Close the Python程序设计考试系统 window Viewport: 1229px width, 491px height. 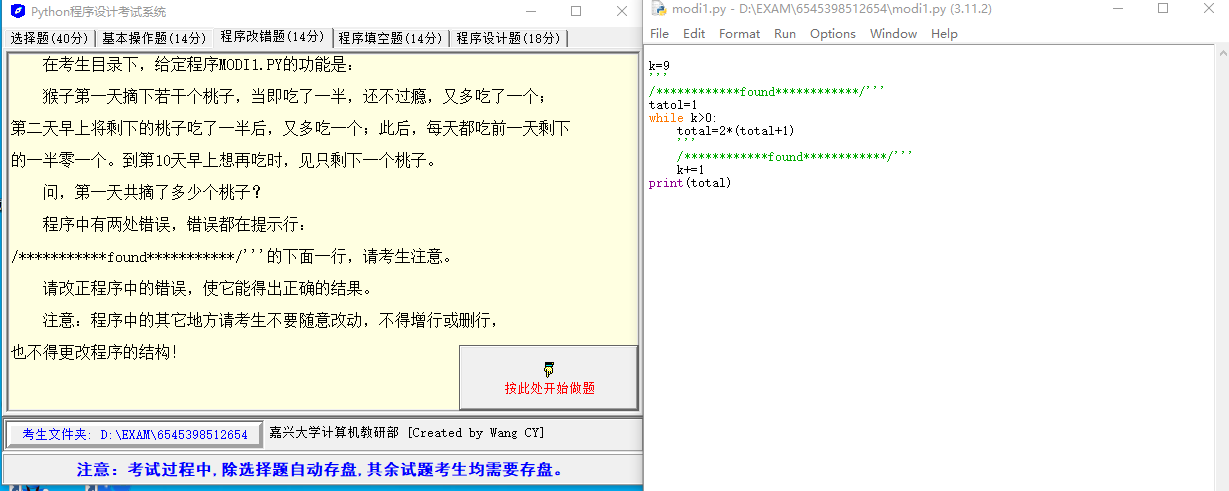pos(621,11)
